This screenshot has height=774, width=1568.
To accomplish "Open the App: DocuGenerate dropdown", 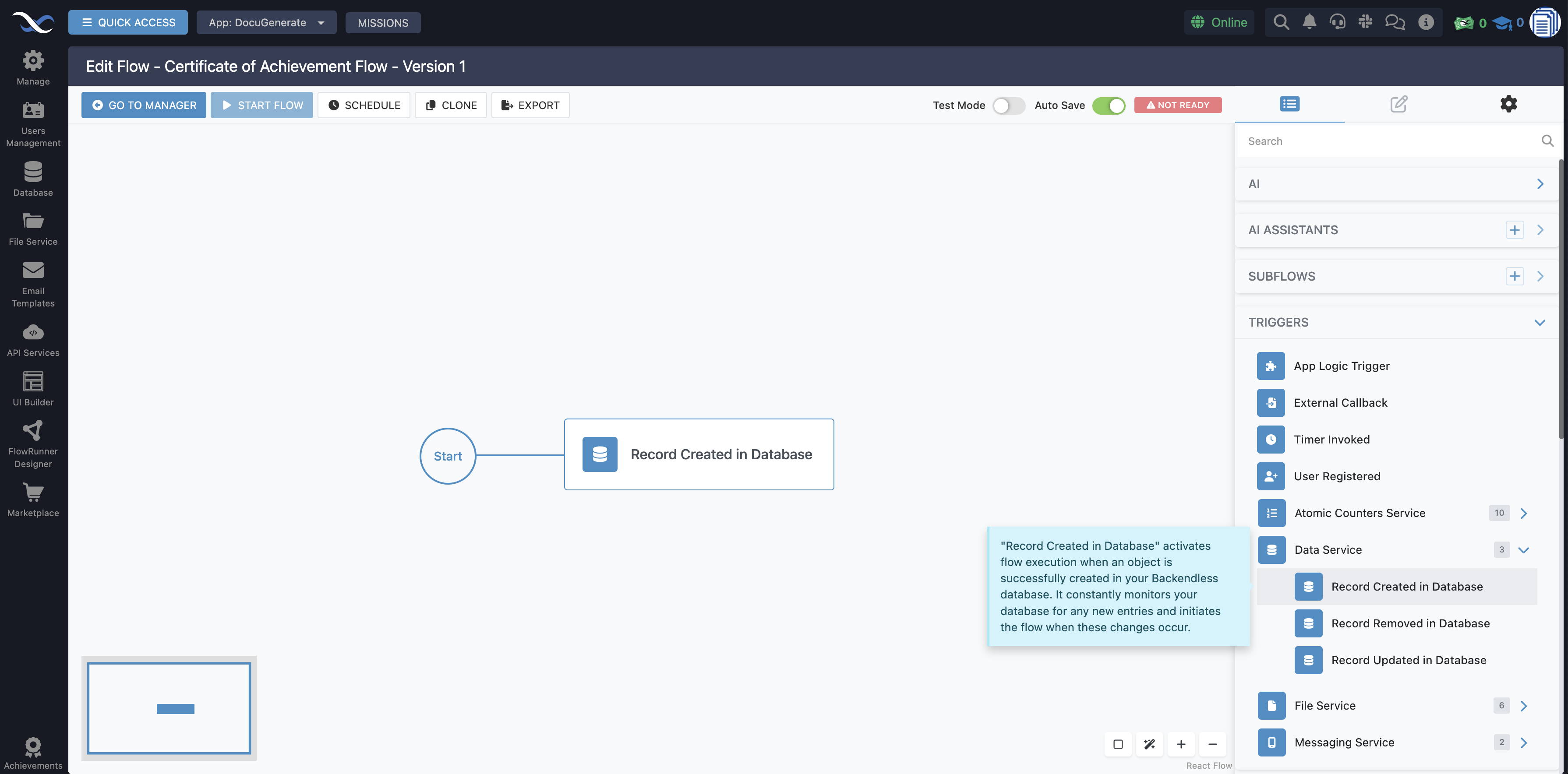I will click(267, 22).
